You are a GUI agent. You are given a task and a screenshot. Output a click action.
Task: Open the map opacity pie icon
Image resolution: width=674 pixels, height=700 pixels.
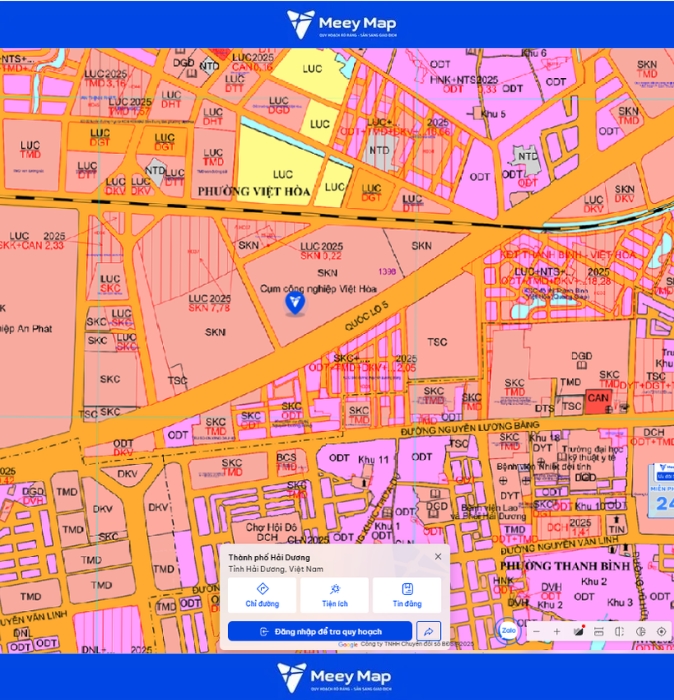click(641, 632)
